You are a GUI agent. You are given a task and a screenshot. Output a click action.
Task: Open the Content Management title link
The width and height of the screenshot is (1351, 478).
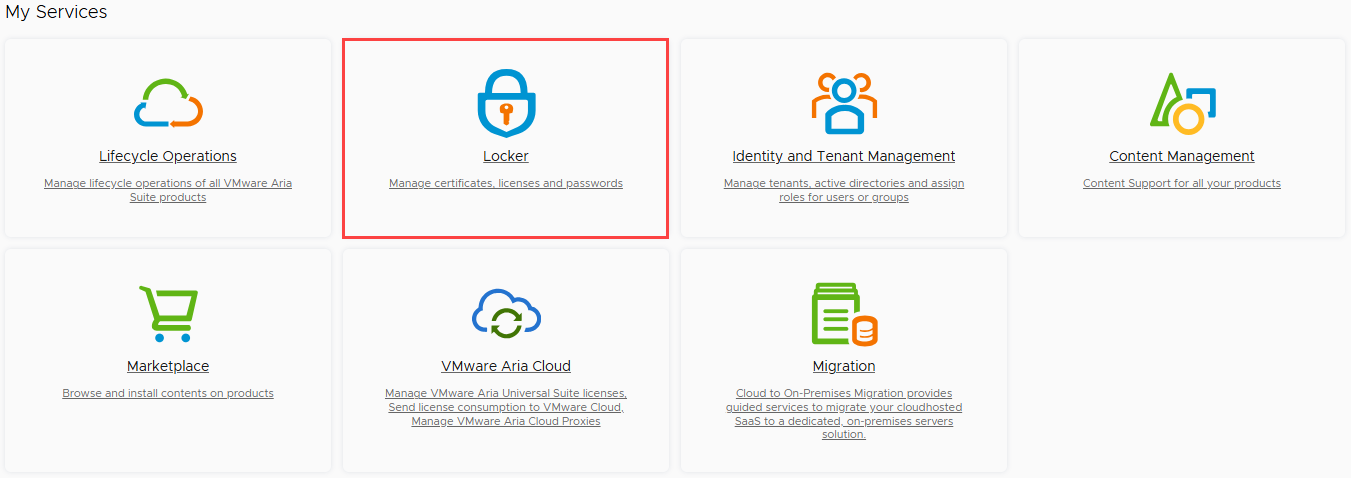1182,157
